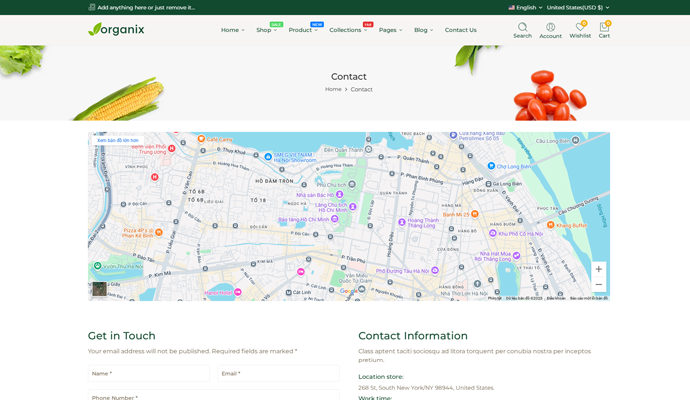
Task: Open the Product menu item
Action: click(x=302, y=30)
